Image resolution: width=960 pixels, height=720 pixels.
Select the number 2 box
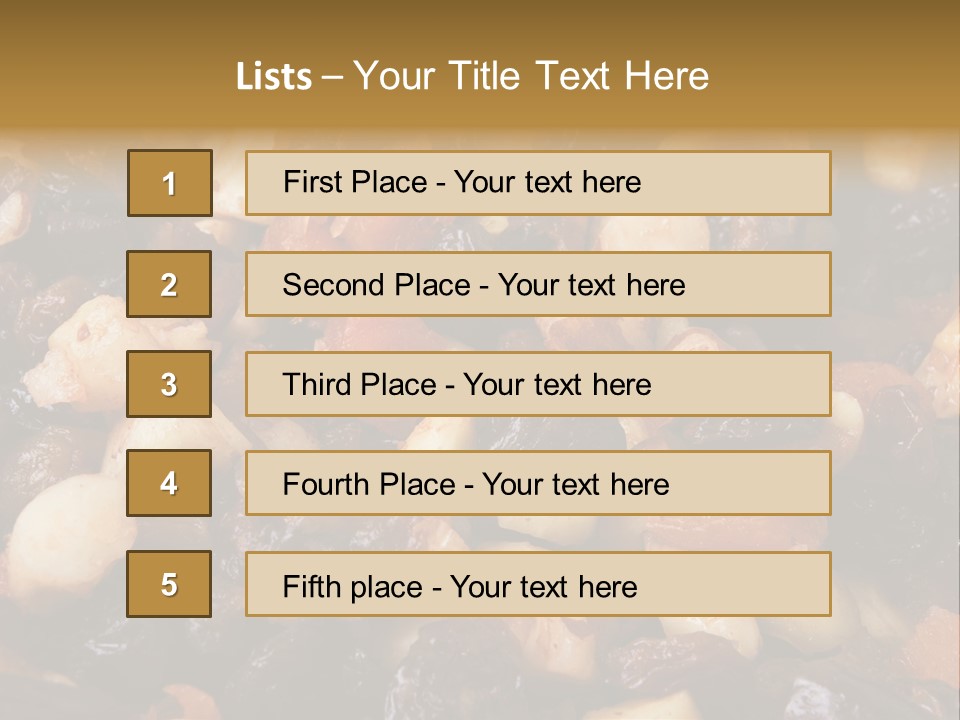tap(169, 285)
